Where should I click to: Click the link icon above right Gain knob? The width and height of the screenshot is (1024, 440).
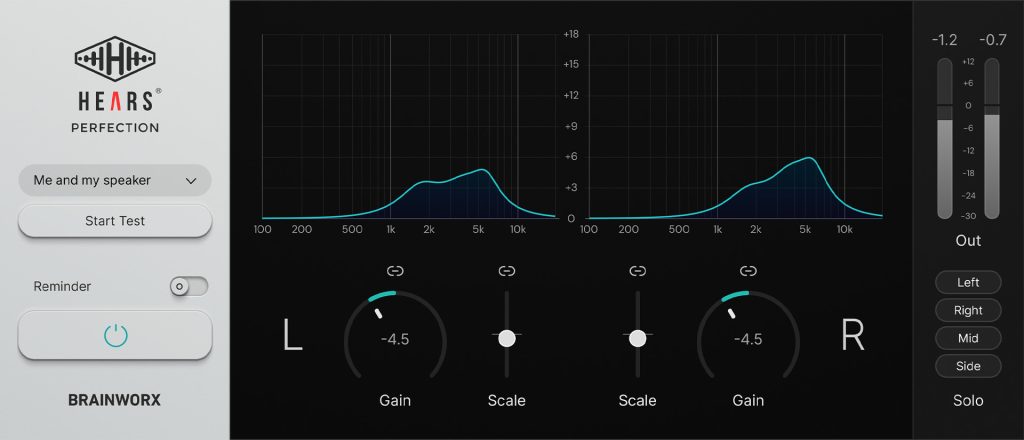[x=748, y=271]
